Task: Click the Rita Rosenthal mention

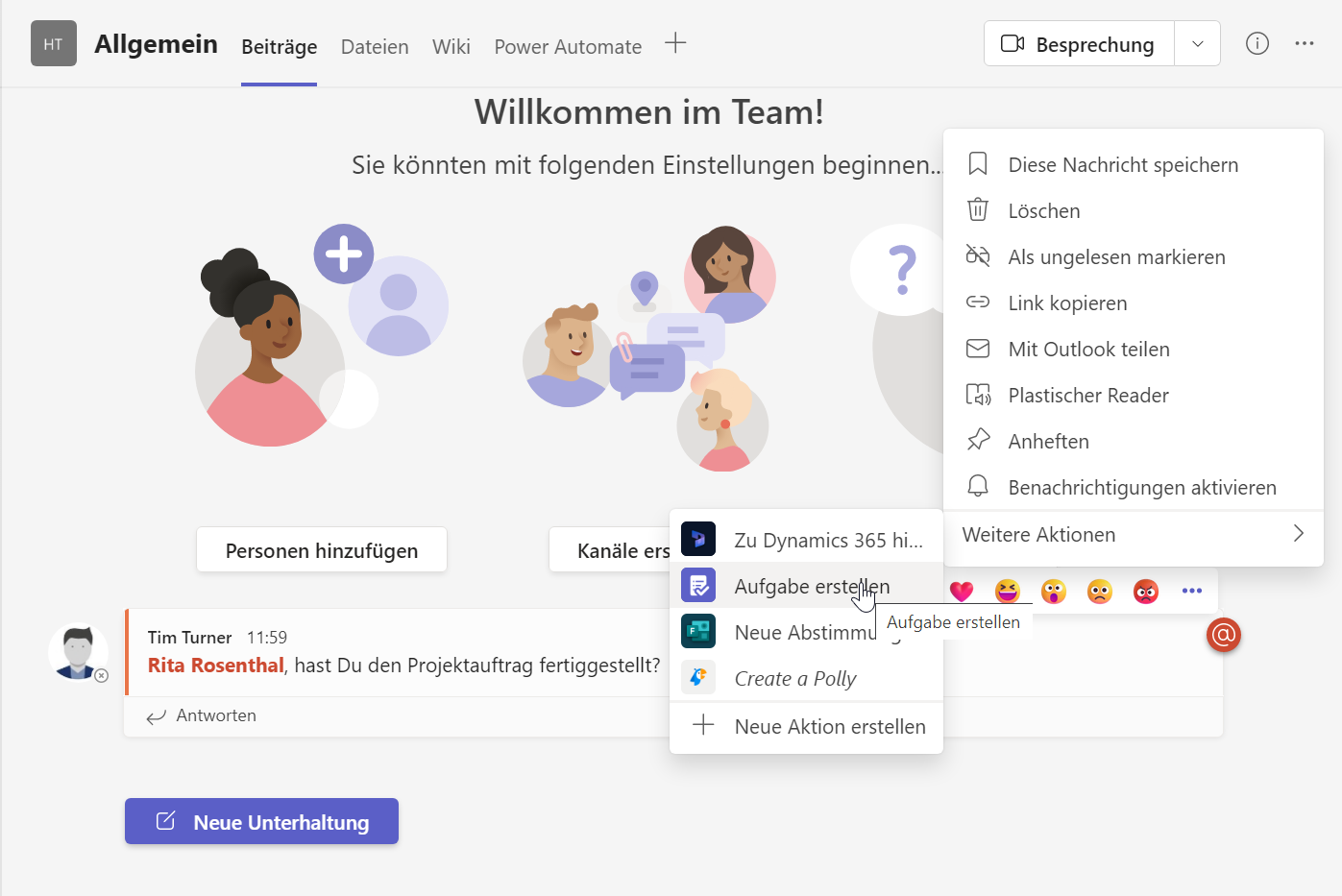Action: [x=216, y=666]
